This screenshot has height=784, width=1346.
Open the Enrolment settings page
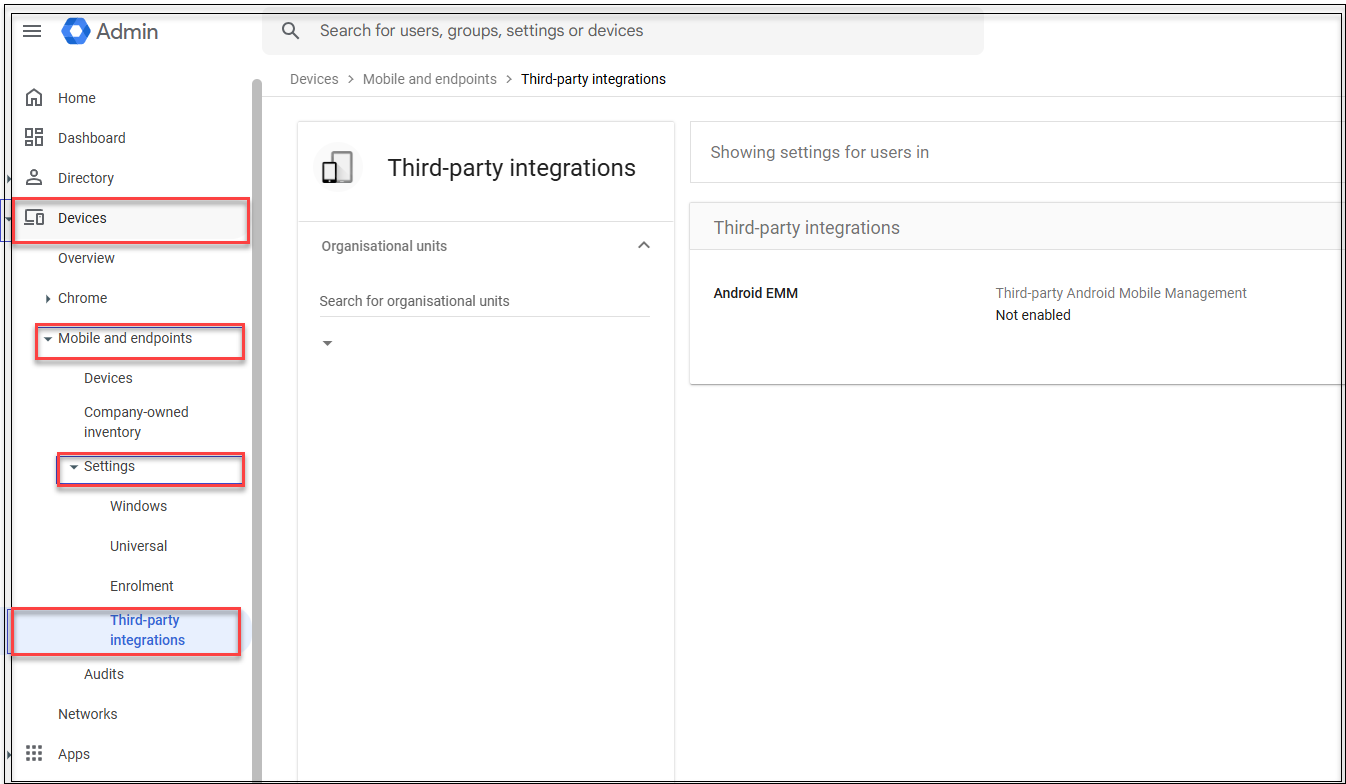pos(141,586)
